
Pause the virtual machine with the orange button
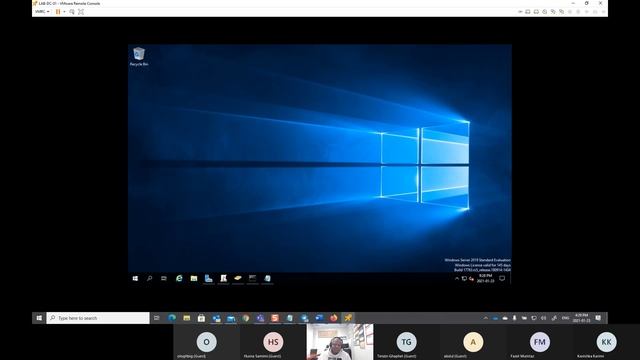(x=58, y=12)
